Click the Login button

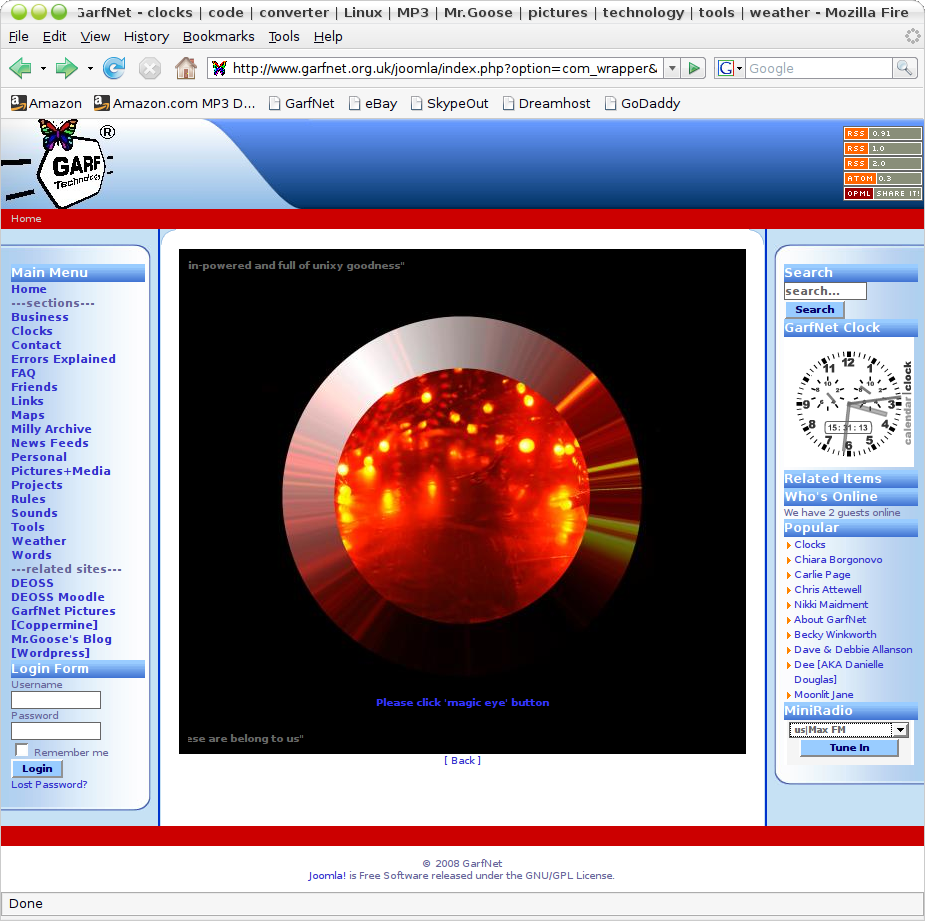click(x=37, y=768)
